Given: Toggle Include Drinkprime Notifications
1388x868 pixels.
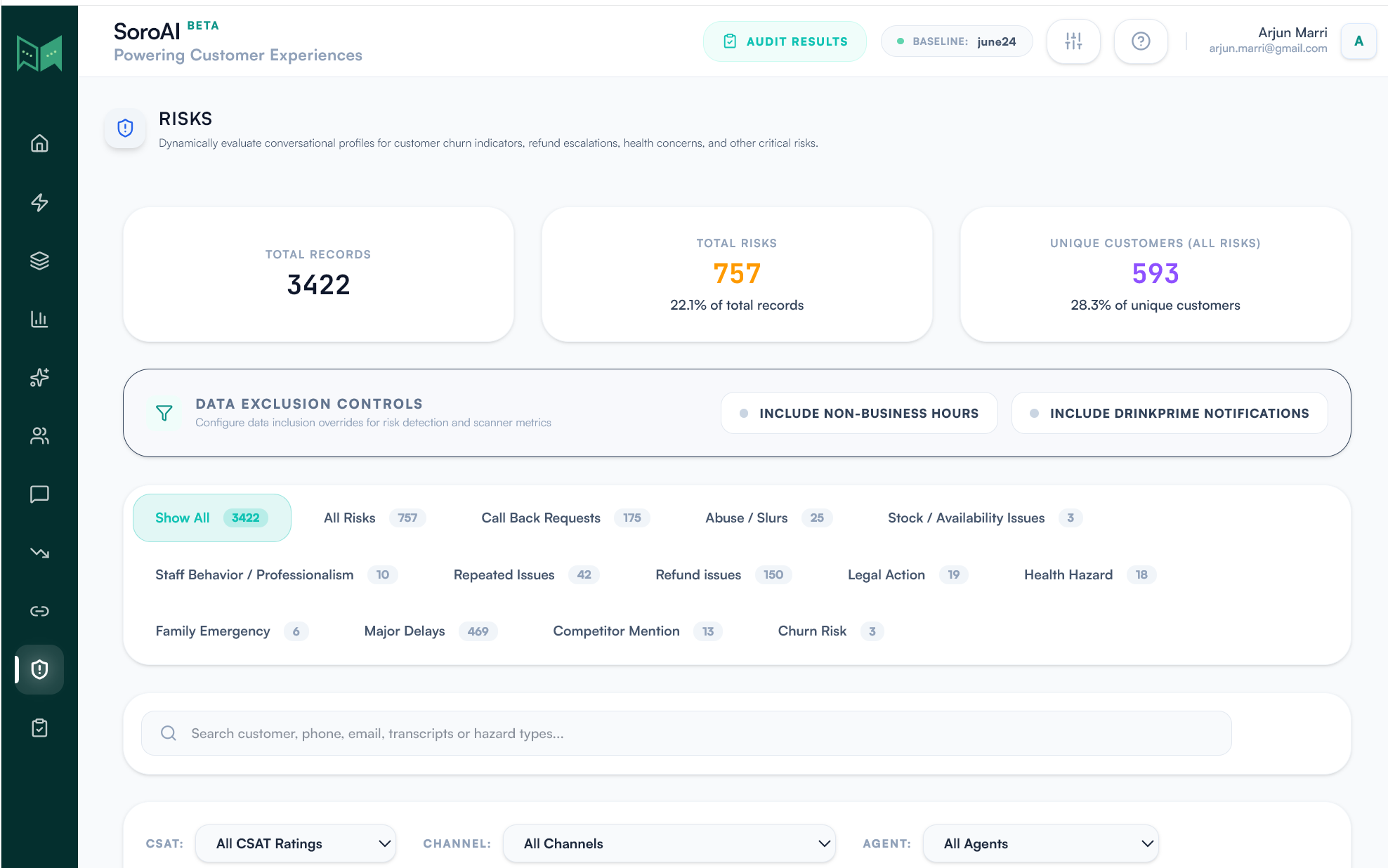Looking at the screenshot, I should click(1170, 413).
